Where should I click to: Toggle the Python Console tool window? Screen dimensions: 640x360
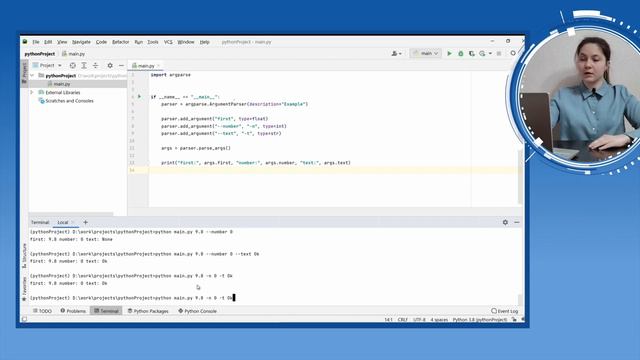tap(197, 311)
